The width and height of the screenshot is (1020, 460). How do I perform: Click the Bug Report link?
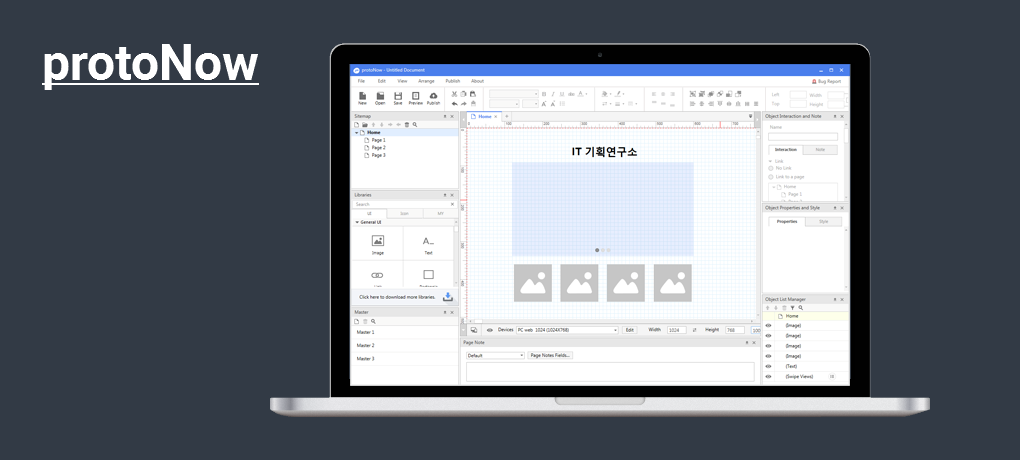click(x=826, y=81)
